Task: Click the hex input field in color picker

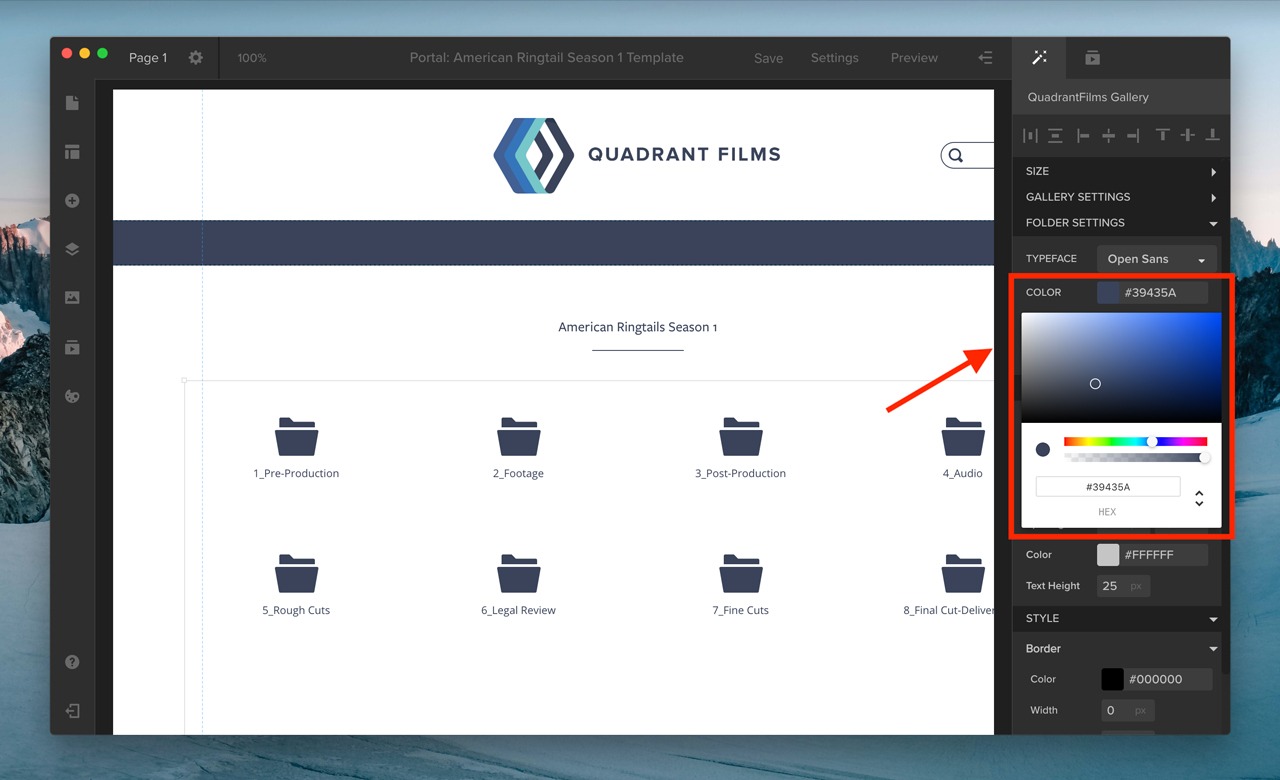Action: tap(1108, 487)
